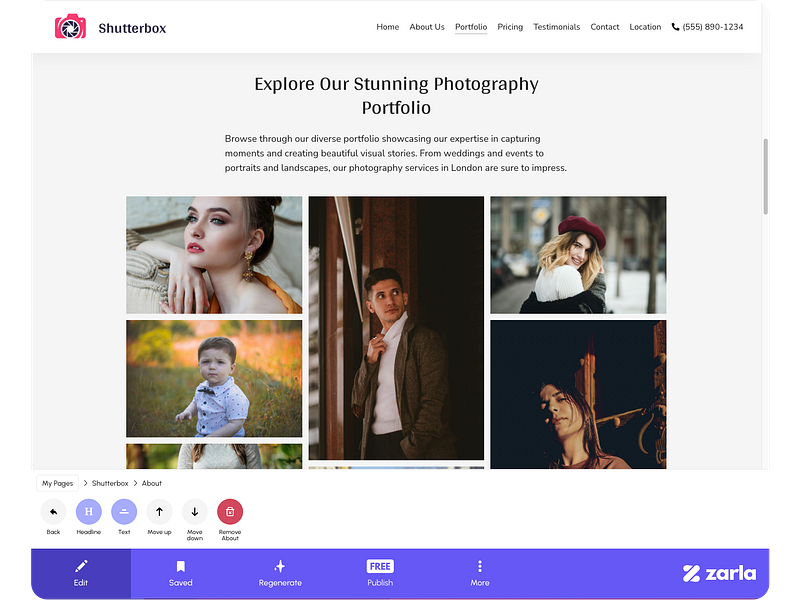Click the Saved bookmark icon
The height and width of the screenshot is (600, 800).
click(180, 567)
